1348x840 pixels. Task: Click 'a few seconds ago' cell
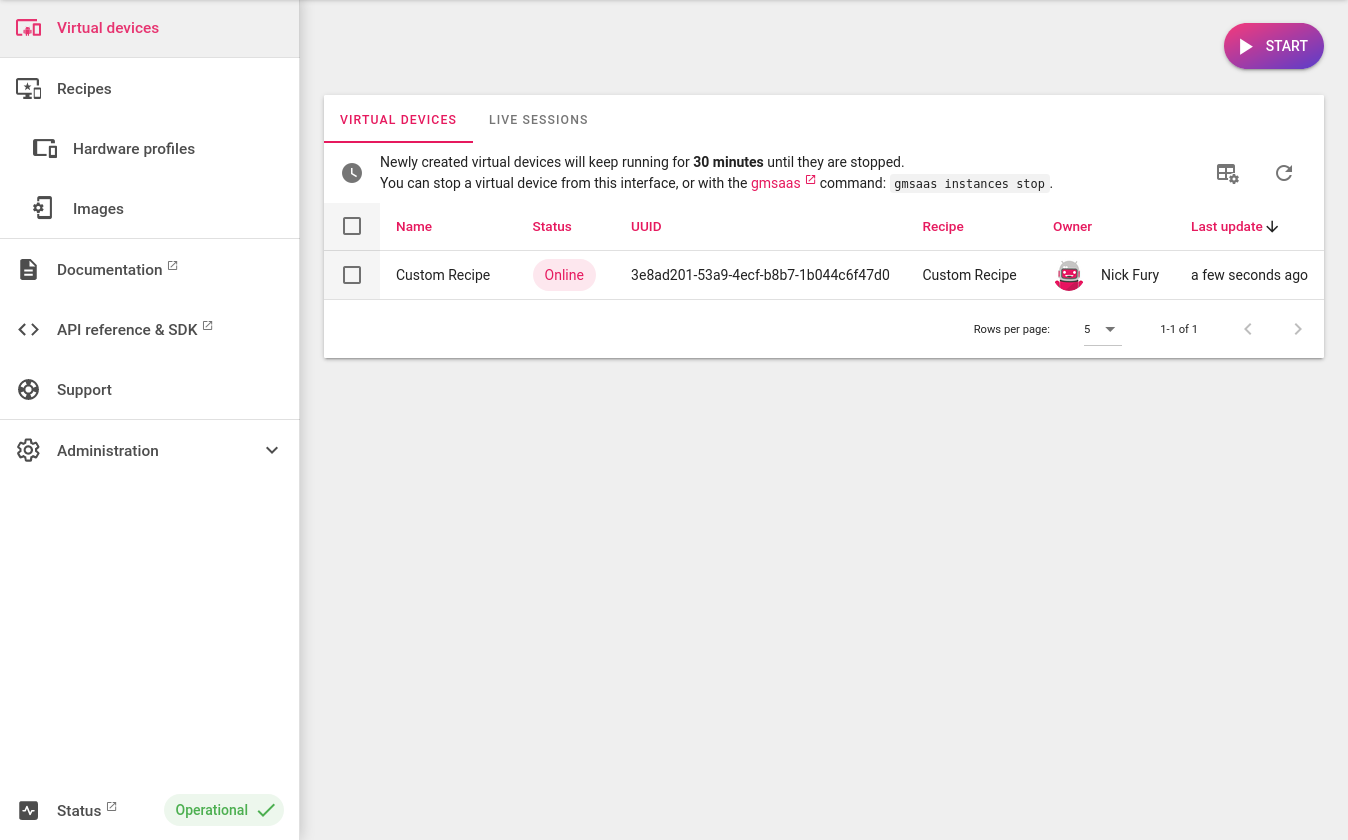tap(1249, 275)
